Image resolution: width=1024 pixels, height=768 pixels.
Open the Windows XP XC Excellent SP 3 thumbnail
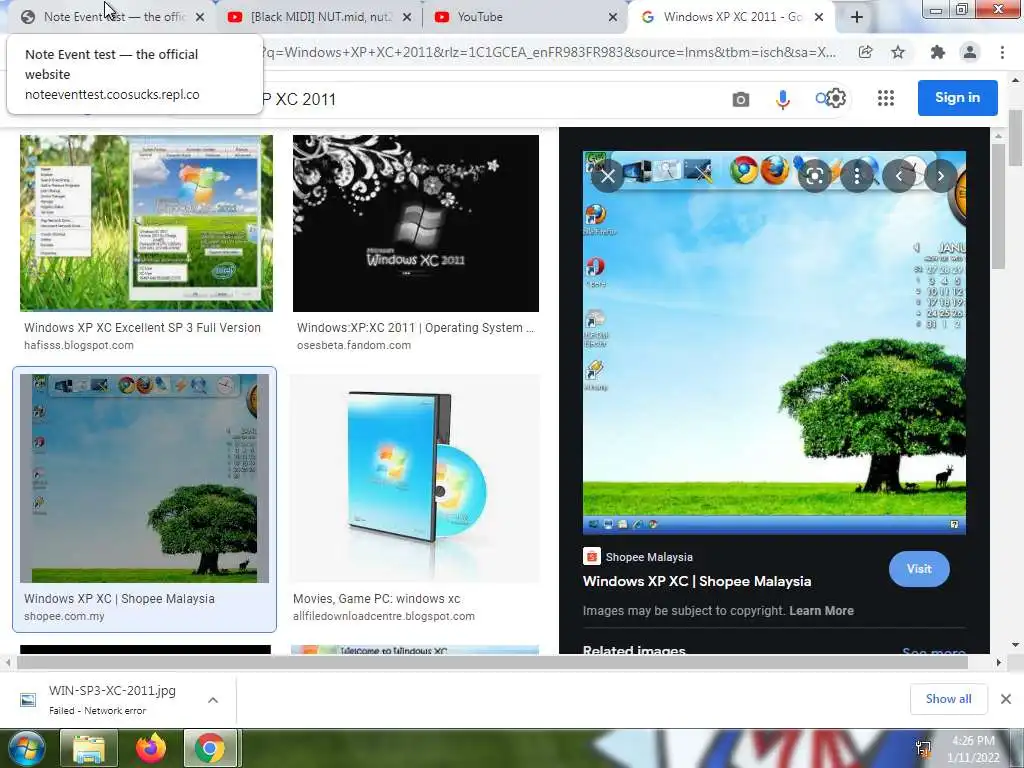click(x=146, y=223)
